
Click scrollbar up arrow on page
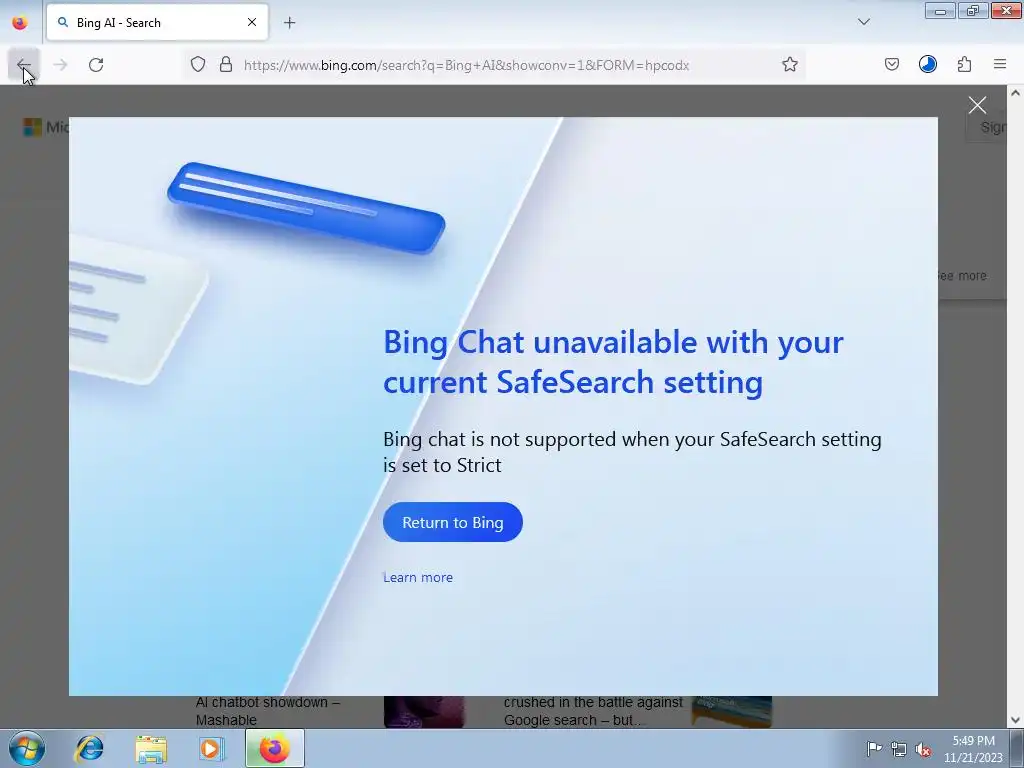(x=1015, y=93)
